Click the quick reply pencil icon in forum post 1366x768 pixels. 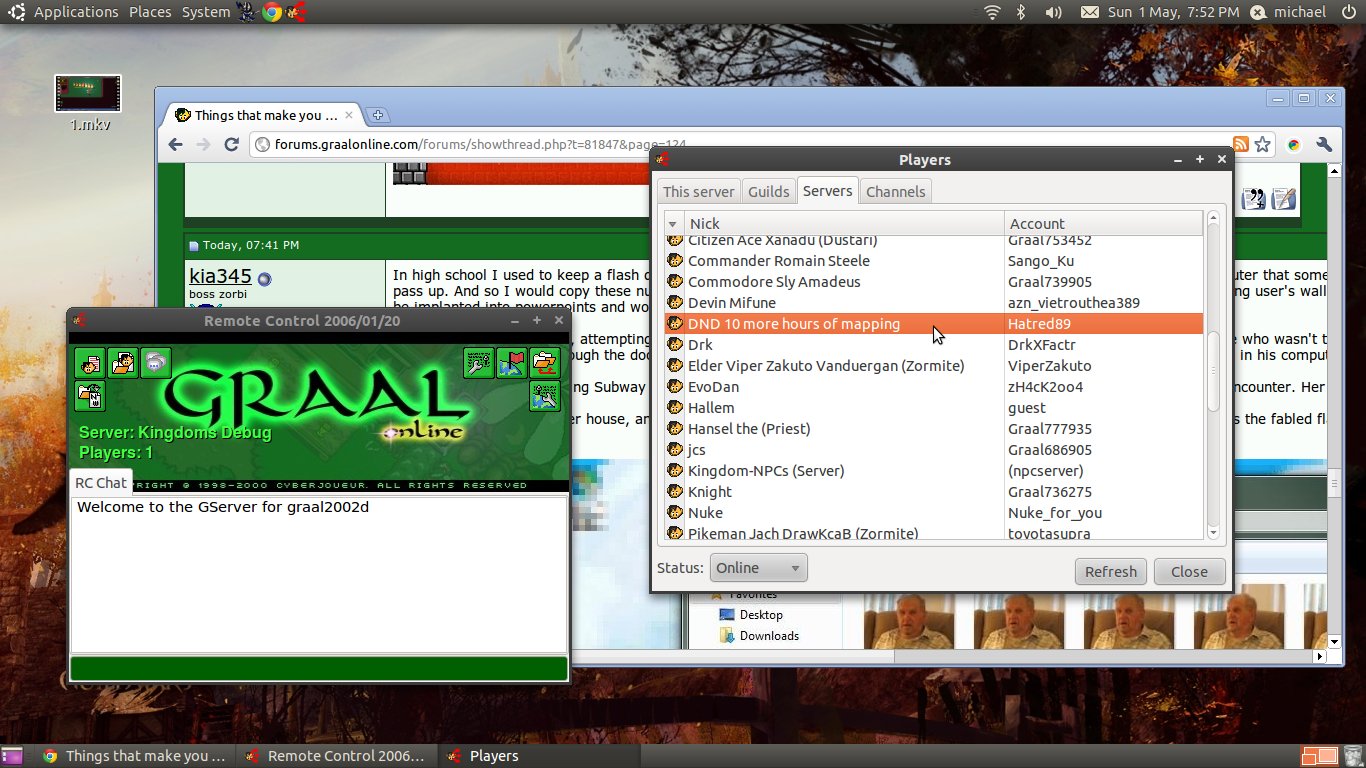[1284, 198]
